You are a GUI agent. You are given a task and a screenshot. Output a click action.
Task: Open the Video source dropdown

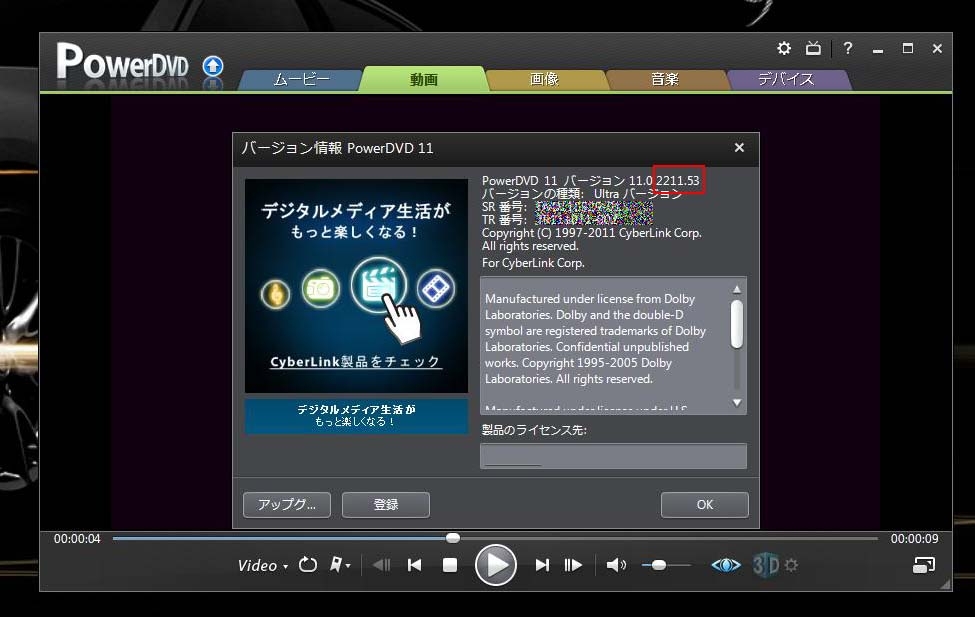point(262,565)
